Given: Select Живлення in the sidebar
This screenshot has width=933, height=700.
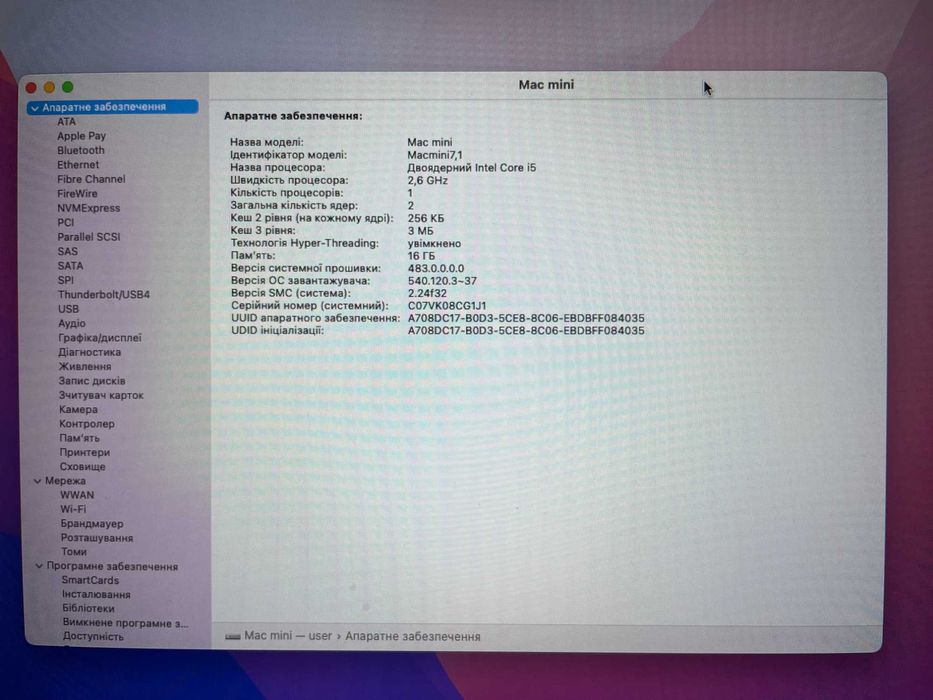Looking at the screenshot, I should tap(84, 367).
